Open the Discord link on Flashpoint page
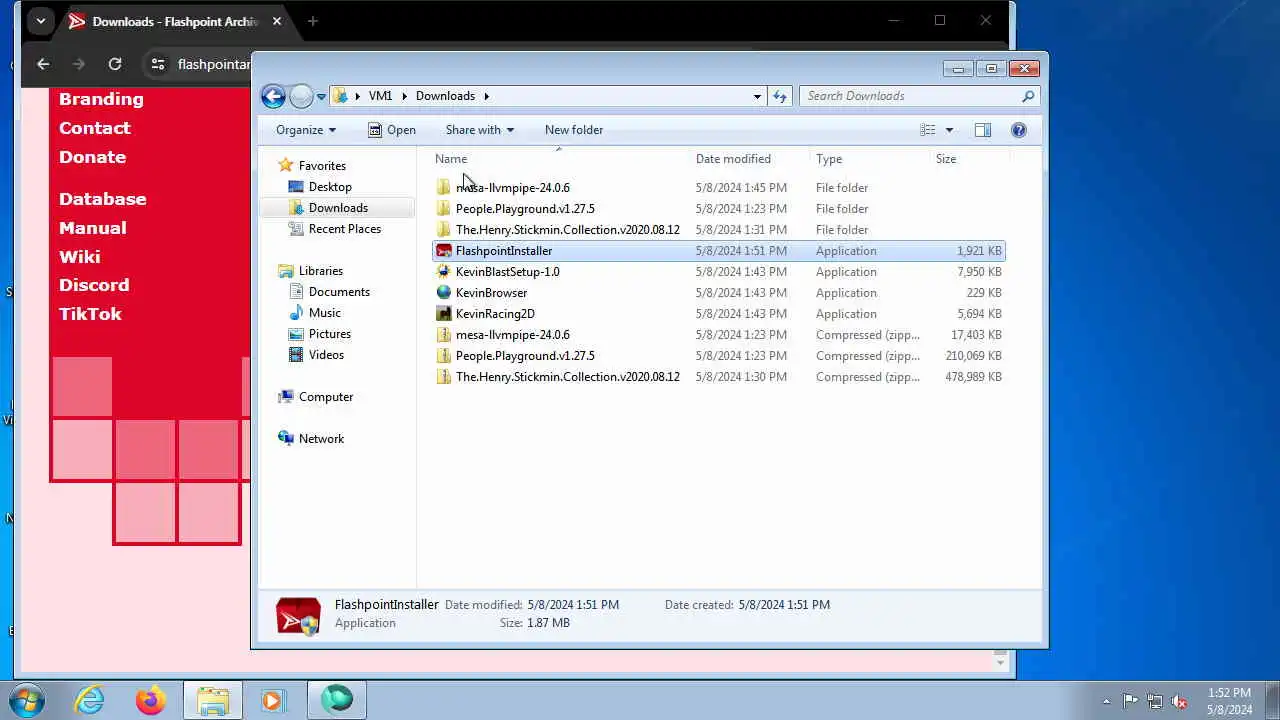 click(94, 285)
